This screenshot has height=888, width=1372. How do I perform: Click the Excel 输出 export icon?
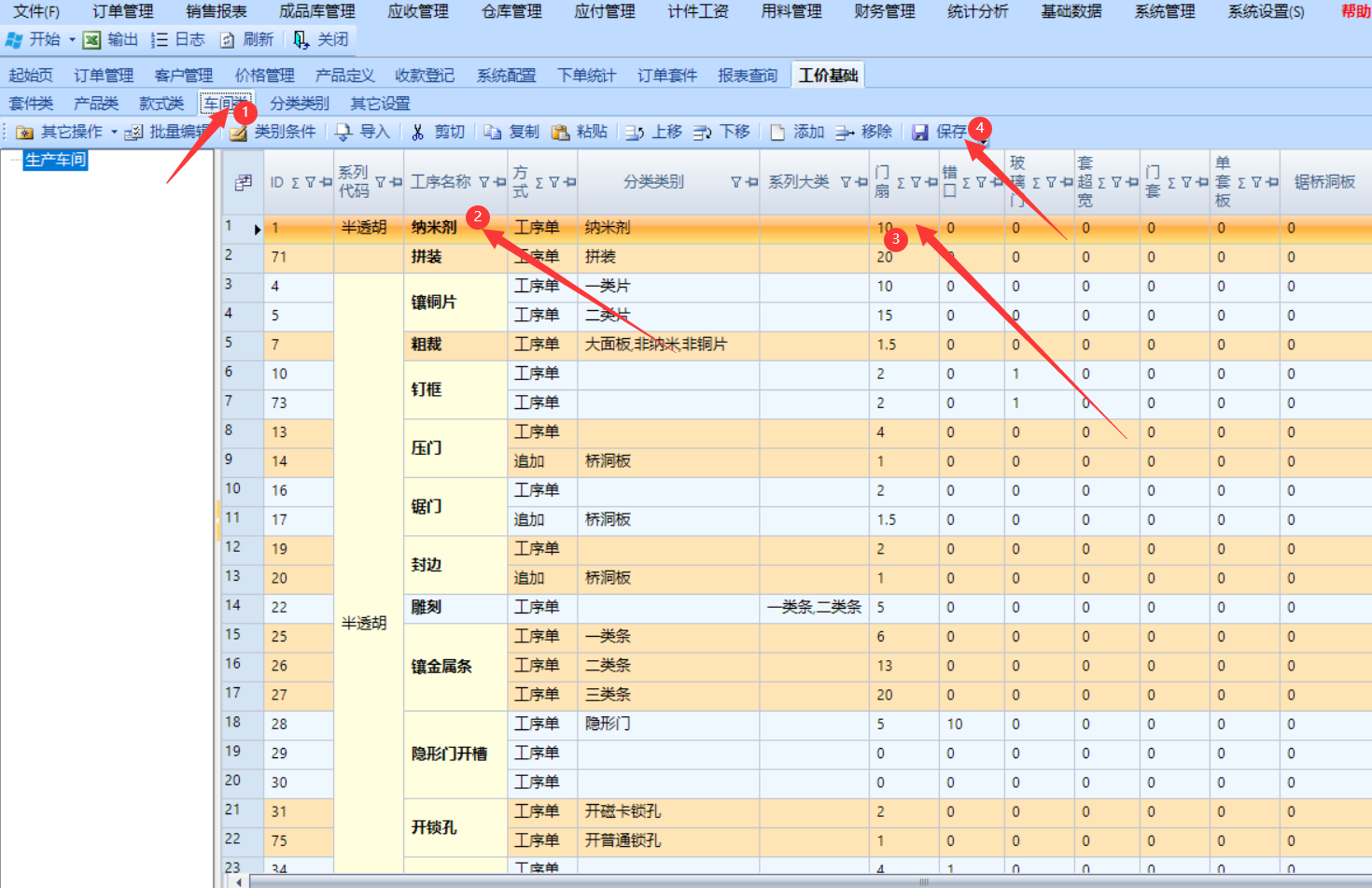[x=91, y=40]
